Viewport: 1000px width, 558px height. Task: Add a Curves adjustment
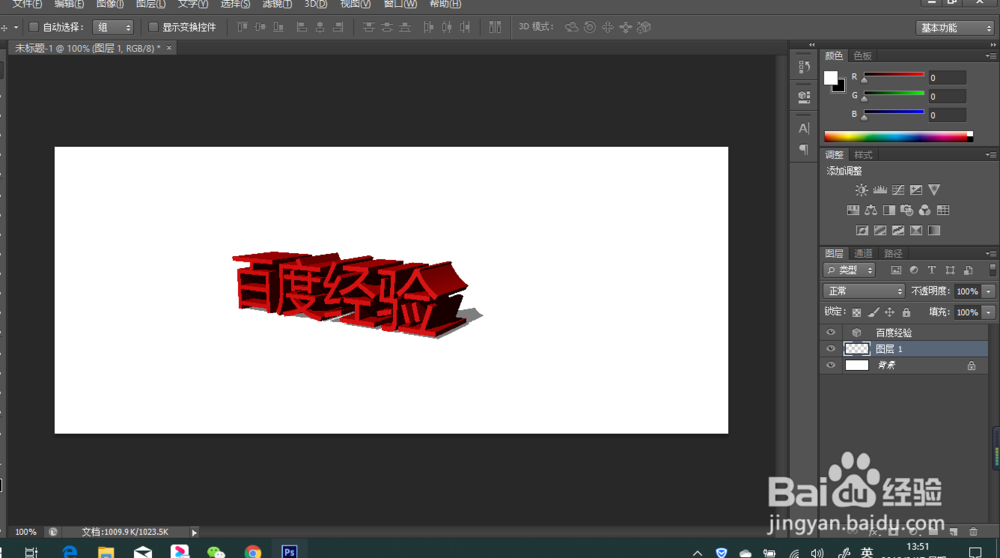pyautogui.click(x=898, y=190)
